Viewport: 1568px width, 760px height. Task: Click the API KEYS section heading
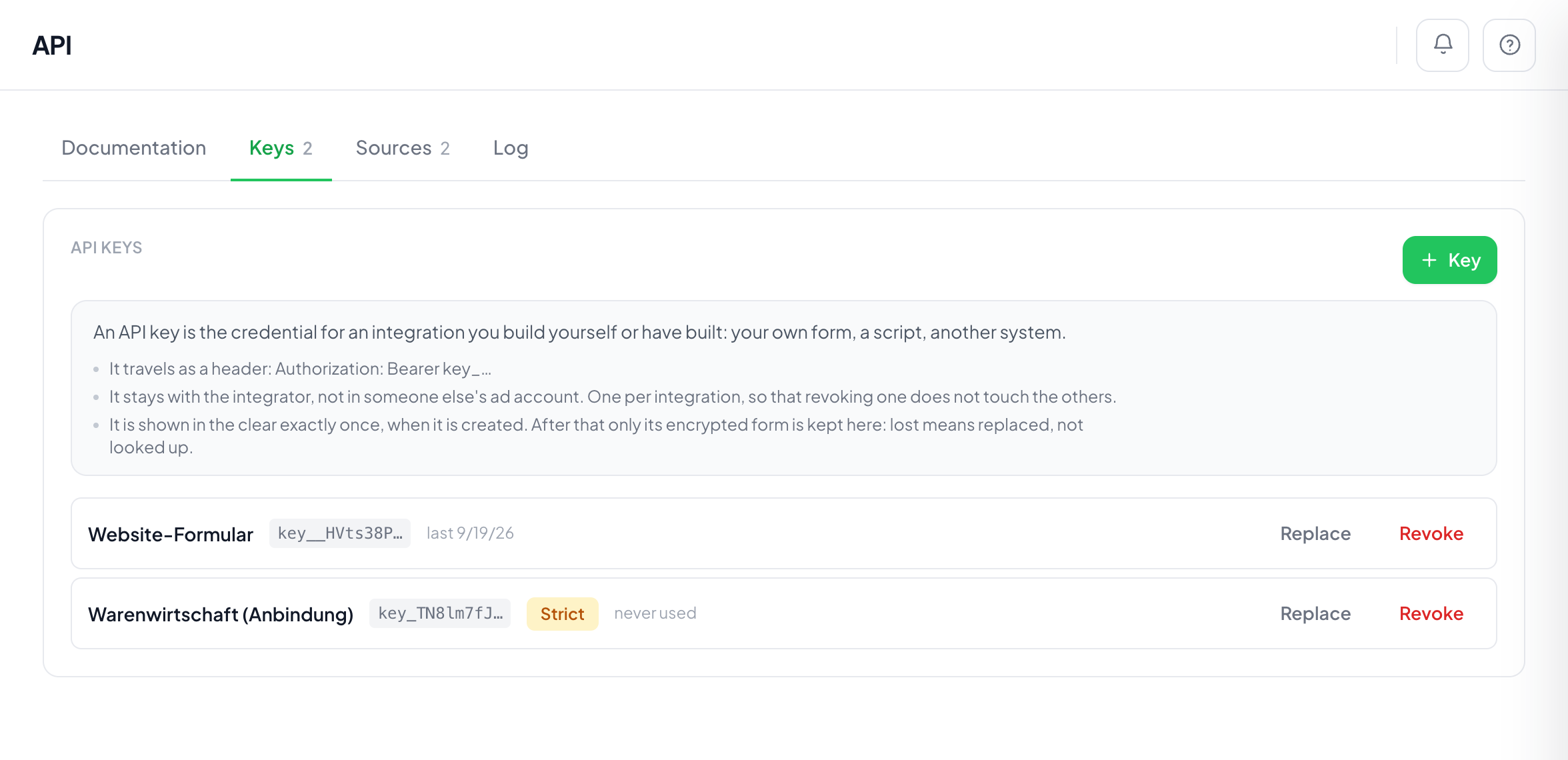click(107, 248)
